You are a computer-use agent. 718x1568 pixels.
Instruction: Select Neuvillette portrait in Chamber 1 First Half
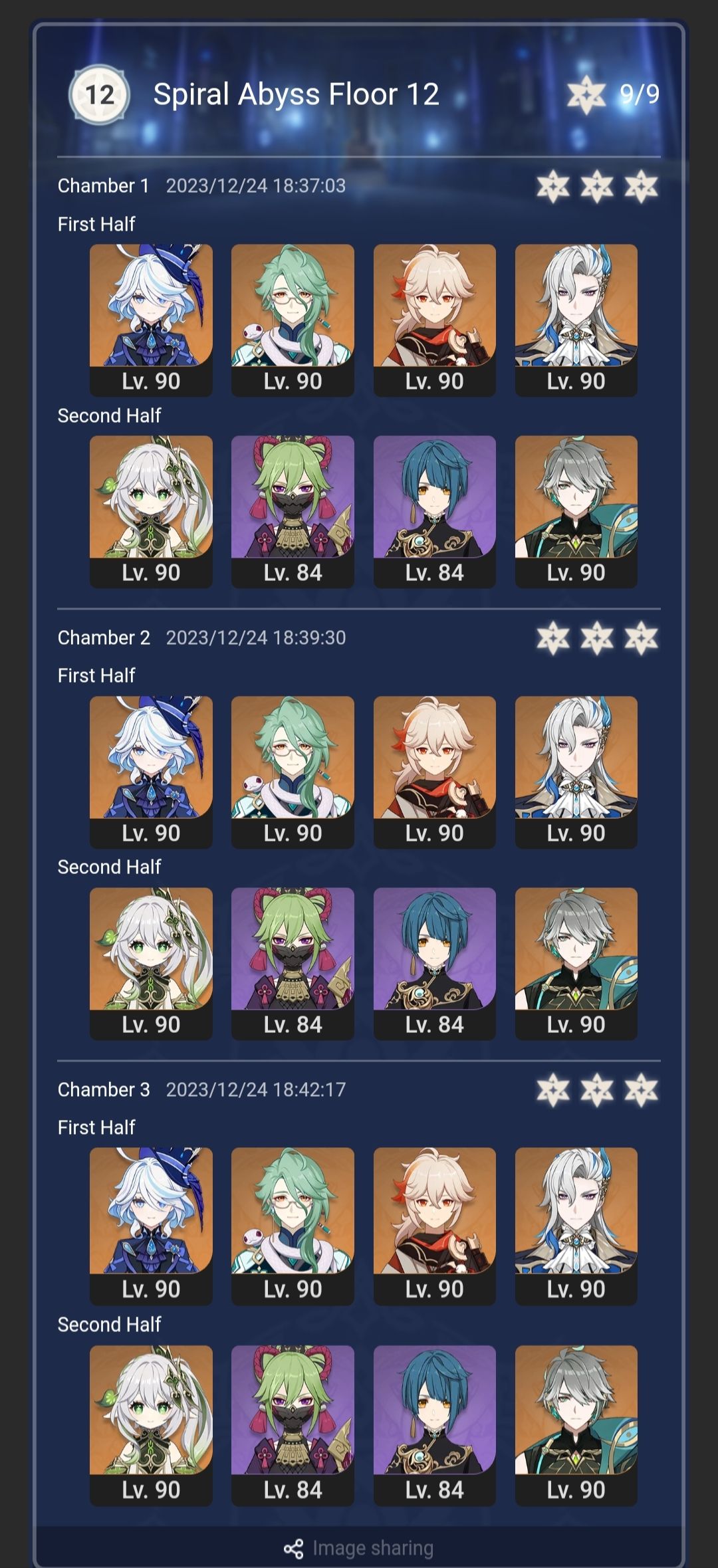pyautogui.click(x=576, y=320)
